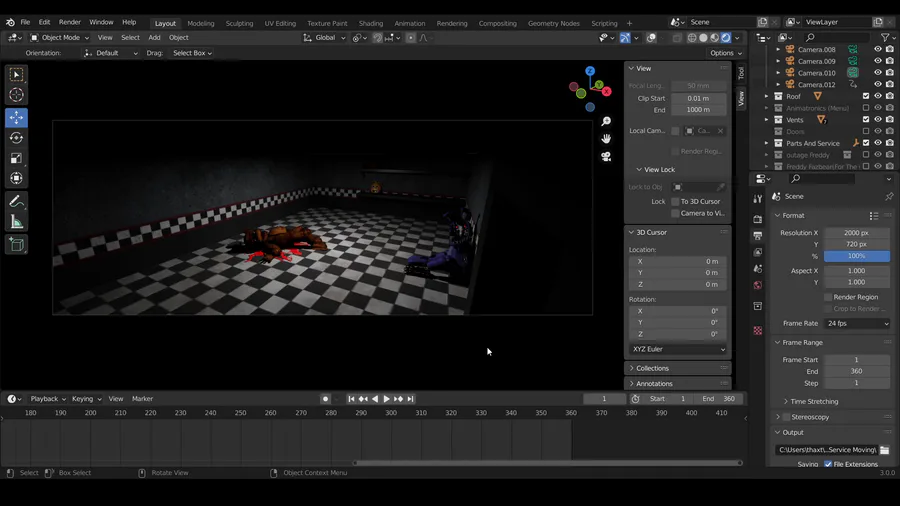Toggle the camera view icon
The image size is (900, 506).
(606, 157)
